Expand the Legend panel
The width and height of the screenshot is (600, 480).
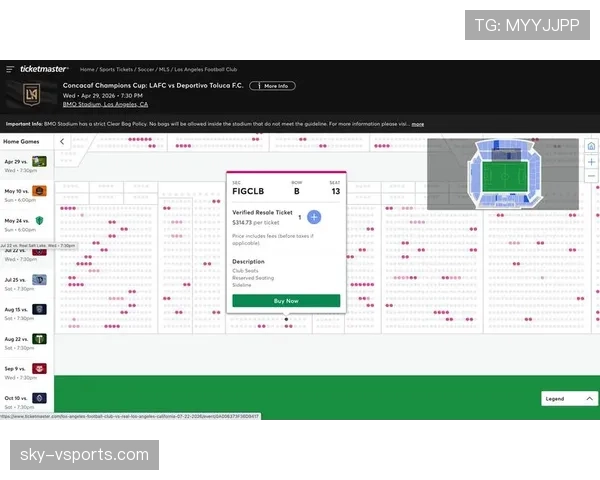click(569, 398)
